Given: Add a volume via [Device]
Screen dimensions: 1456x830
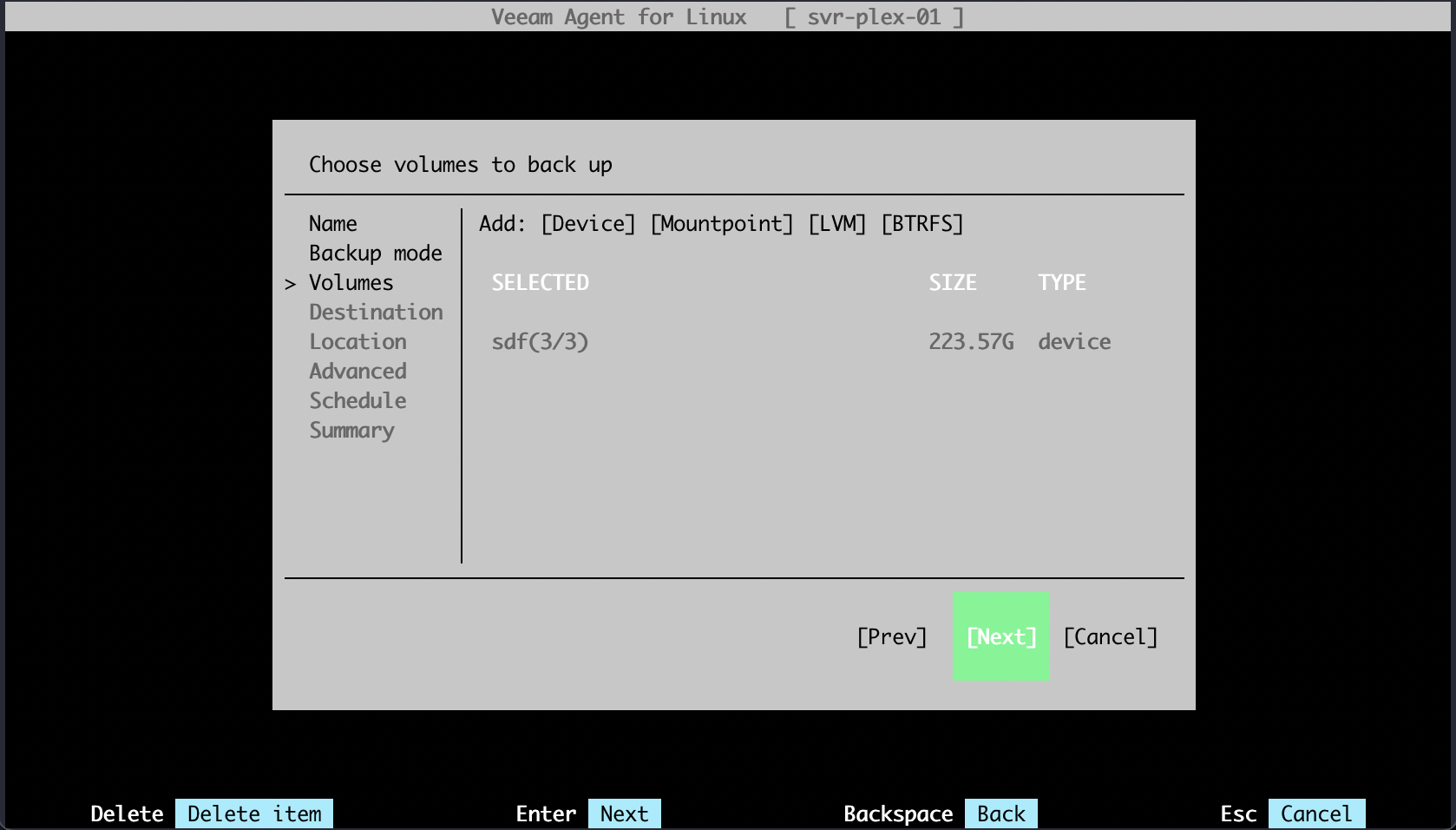Looking at the screenshot, I should click(x=588, y=224).
